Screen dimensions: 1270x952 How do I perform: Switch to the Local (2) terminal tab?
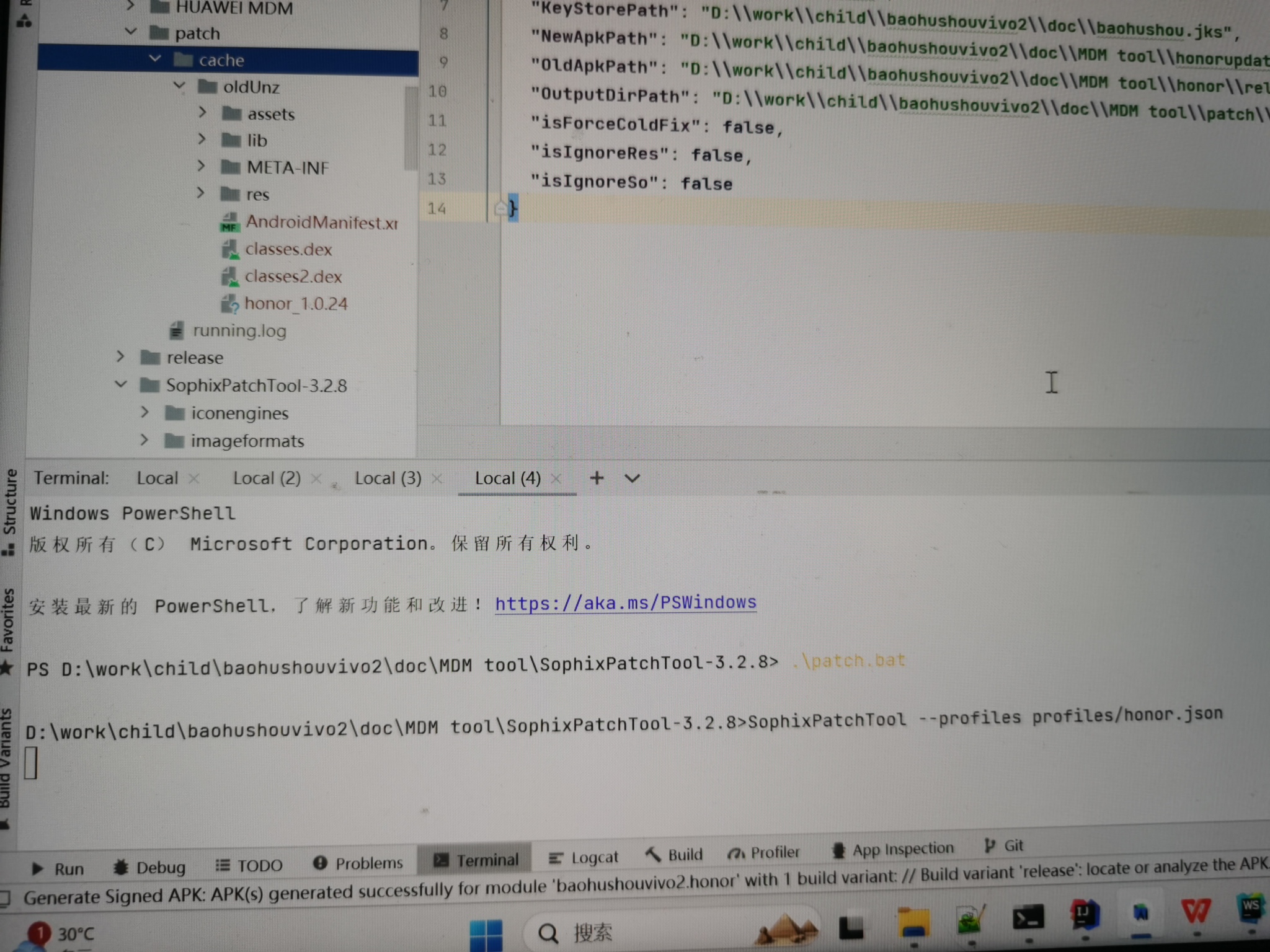click(x=267, y=478)
